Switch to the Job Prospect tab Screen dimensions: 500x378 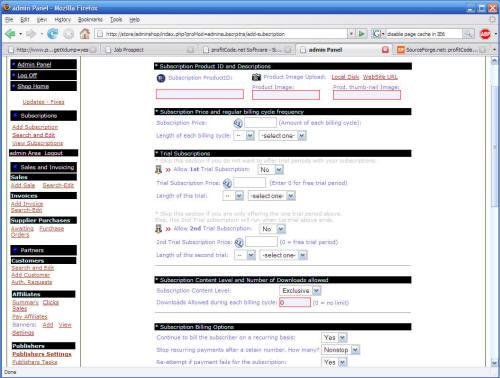pos(149,50)
